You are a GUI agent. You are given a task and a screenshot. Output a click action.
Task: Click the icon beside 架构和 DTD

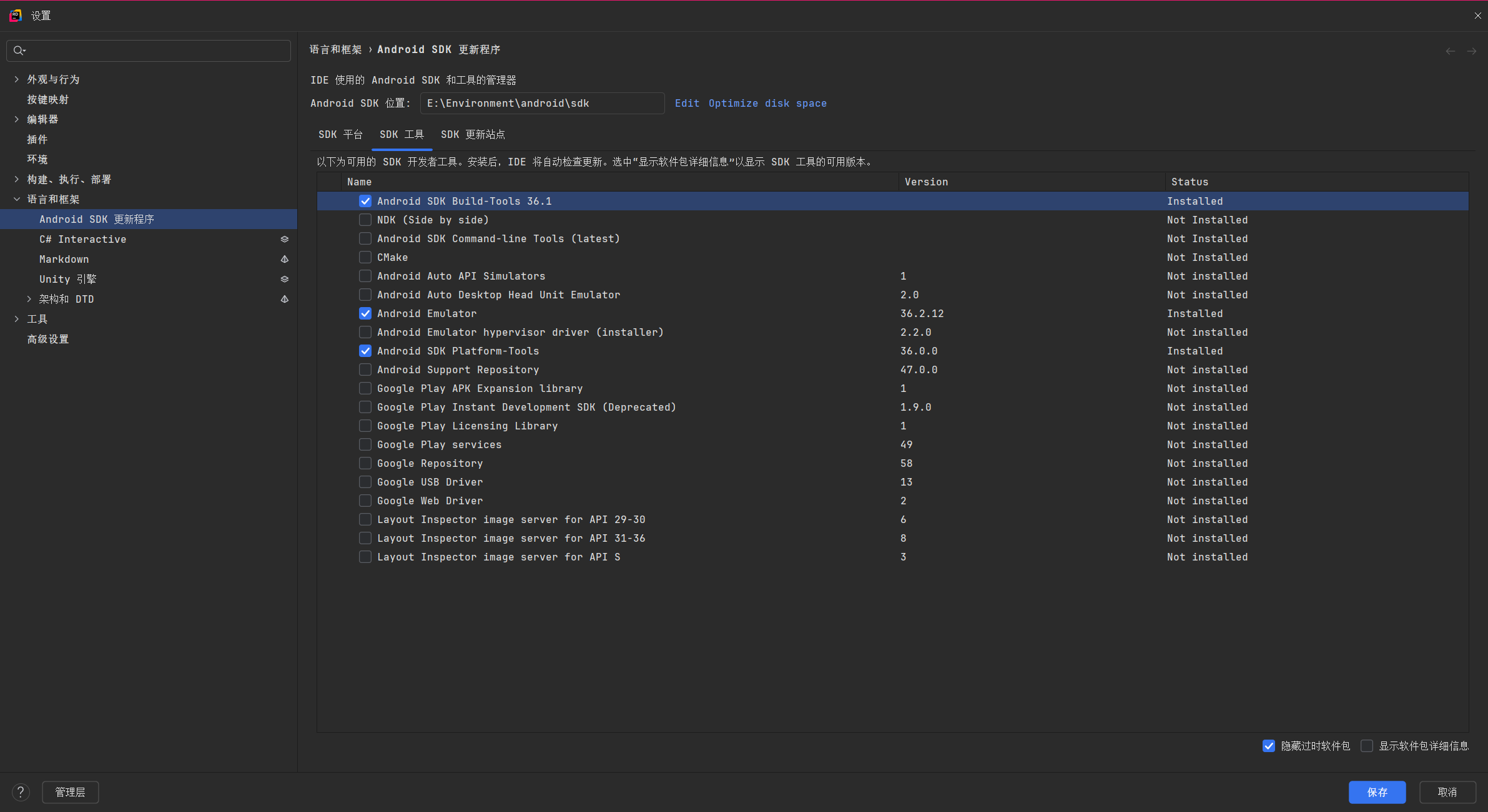(284, 299)
